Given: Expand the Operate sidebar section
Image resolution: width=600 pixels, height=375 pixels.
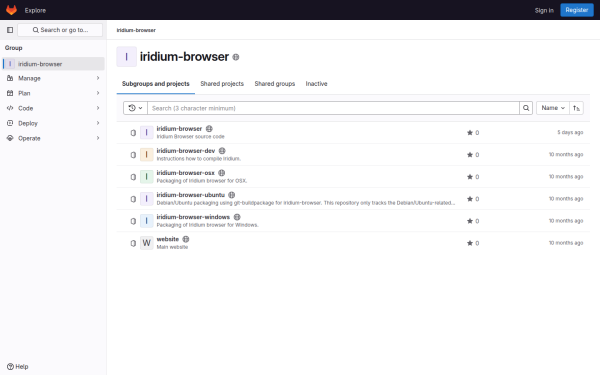Looking at the screenshot, I should [98, 138].
